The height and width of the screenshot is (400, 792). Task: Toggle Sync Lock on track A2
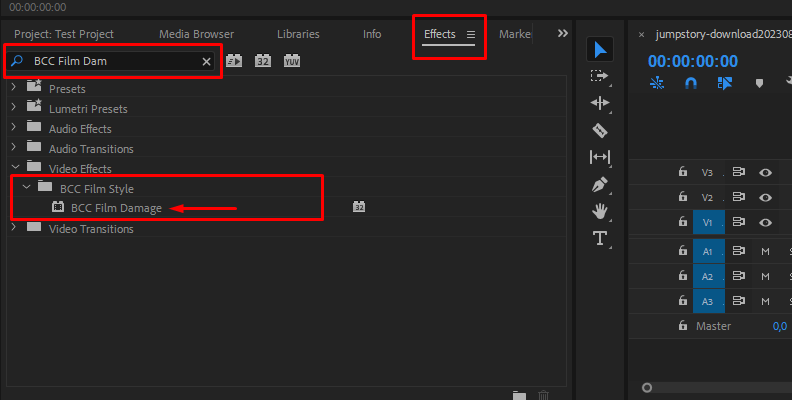tap(738, 276)
